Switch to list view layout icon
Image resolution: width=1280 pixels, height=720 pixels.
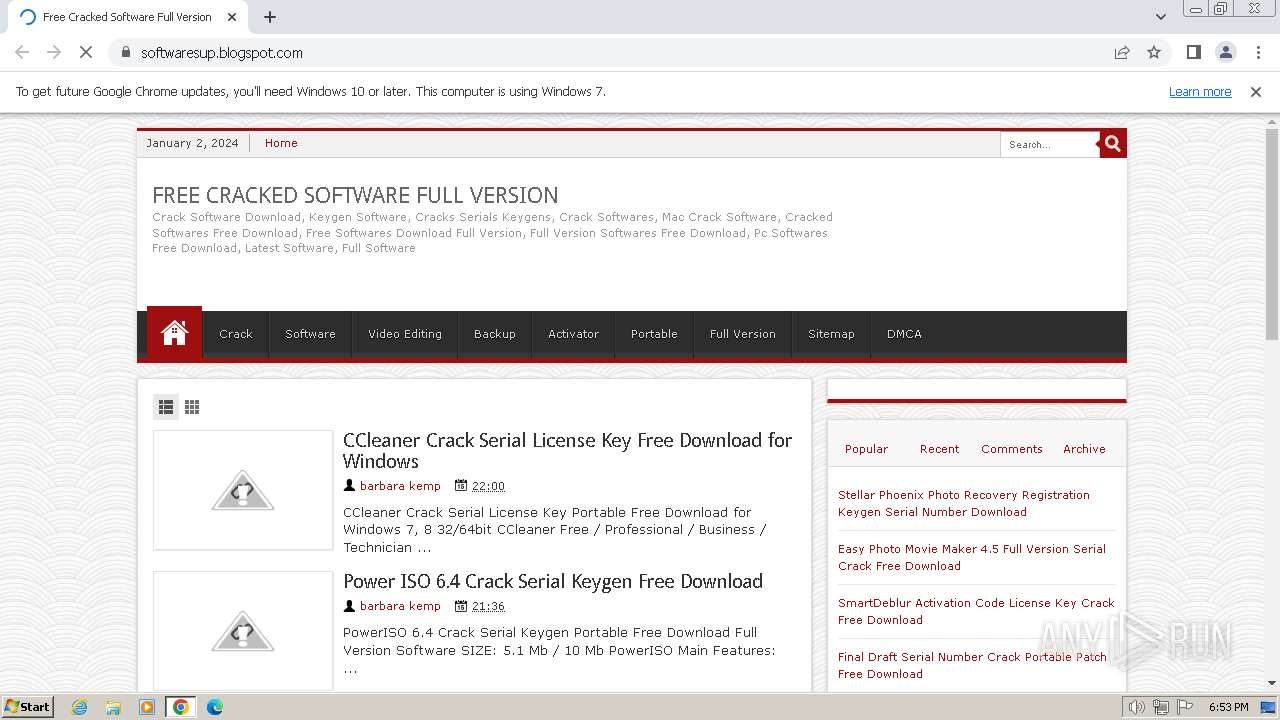pos(166,406)
